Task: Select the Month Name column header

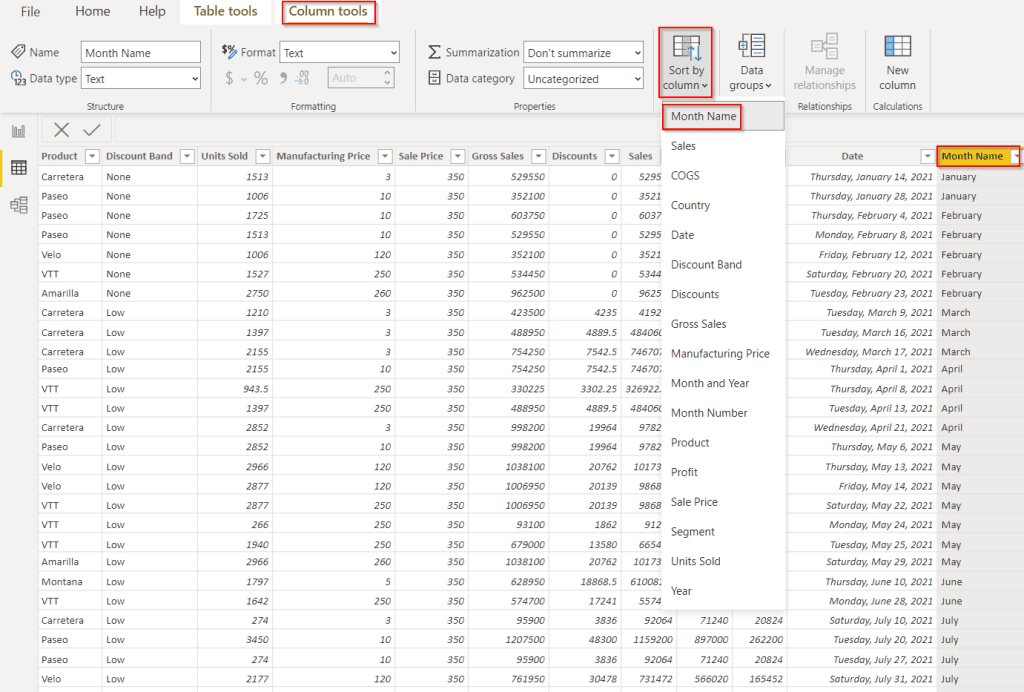Action: [x=972, y=156]
